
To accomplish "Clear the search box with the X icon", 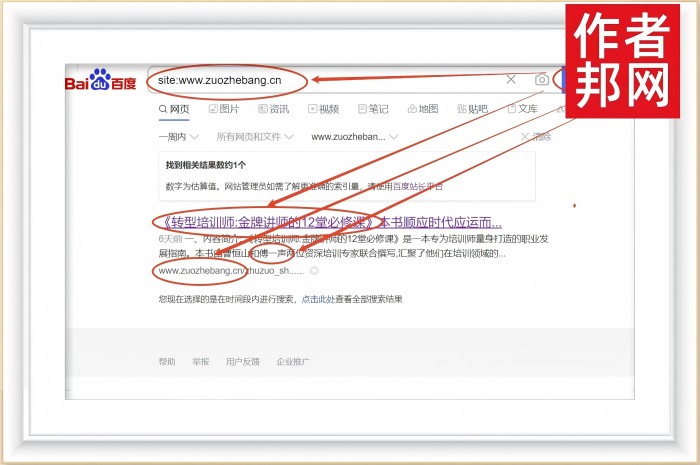I will (x=511, y=80).
